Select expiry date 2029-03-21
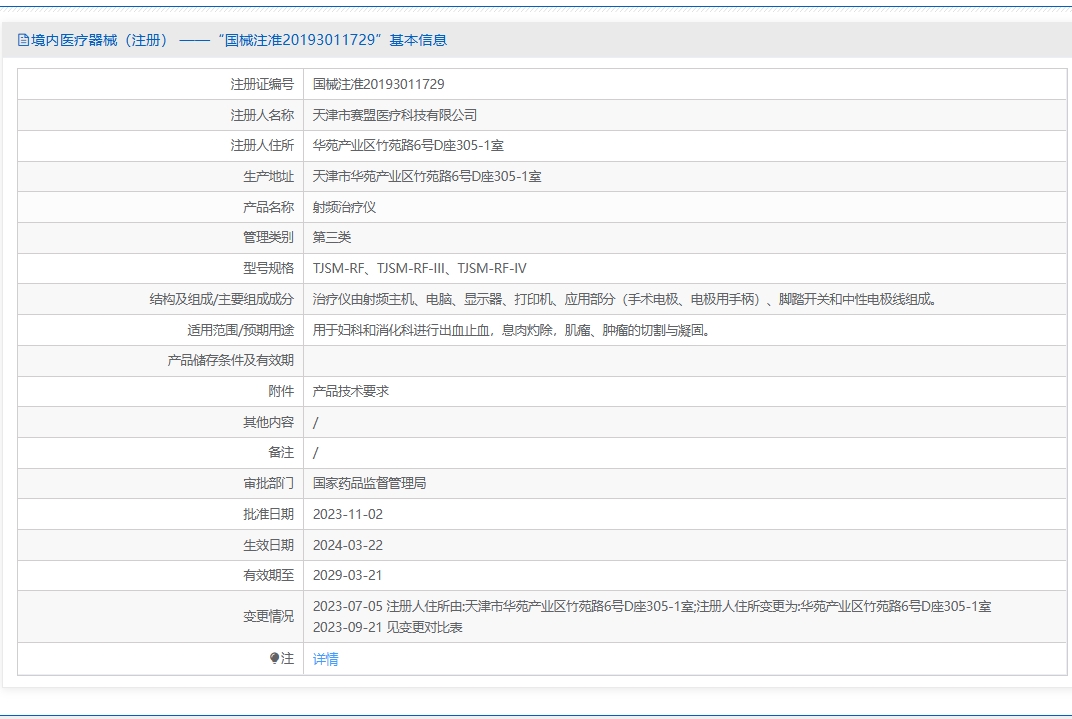1072x719 pixels. pyautogui.click(x=347, y=575)
